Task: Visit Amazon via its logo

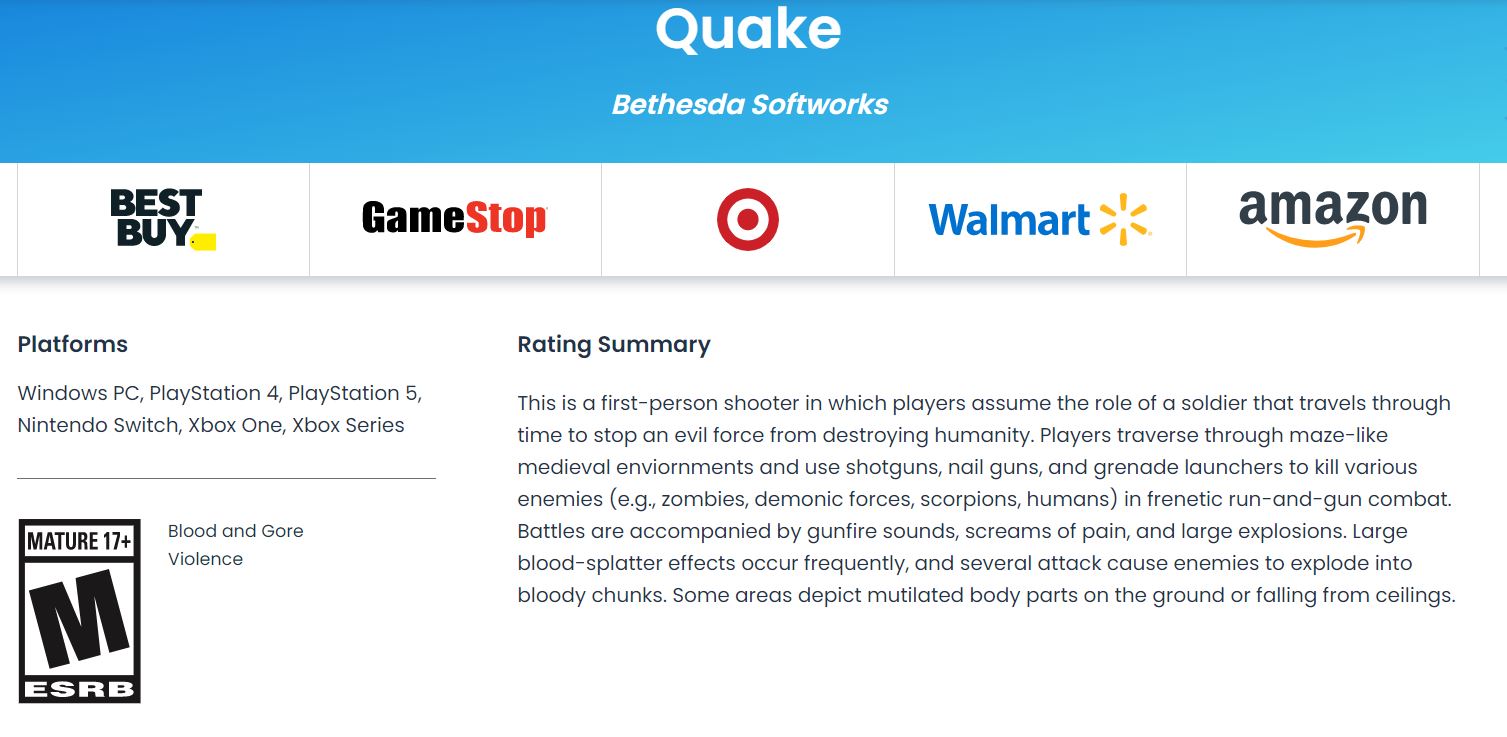Action: (1333, 218)
